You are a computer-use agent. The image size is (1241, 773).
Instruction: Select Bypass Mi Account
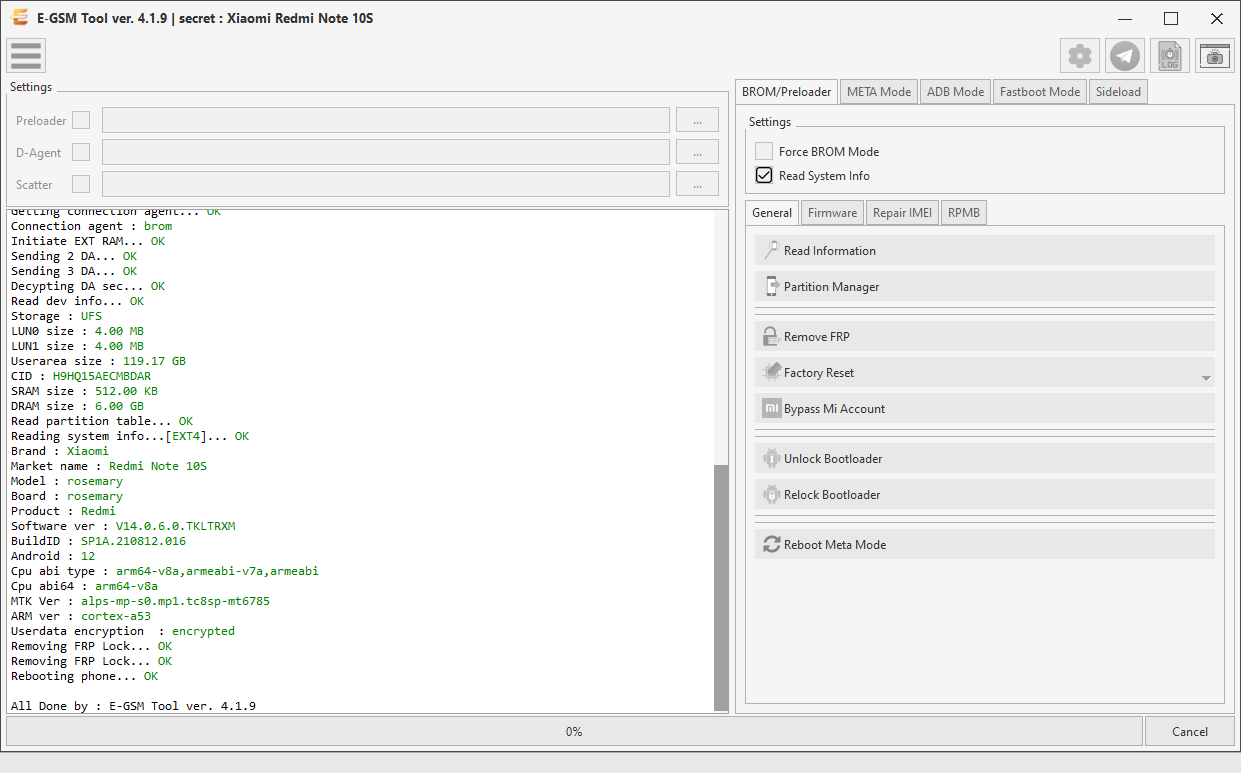[985, 409]
